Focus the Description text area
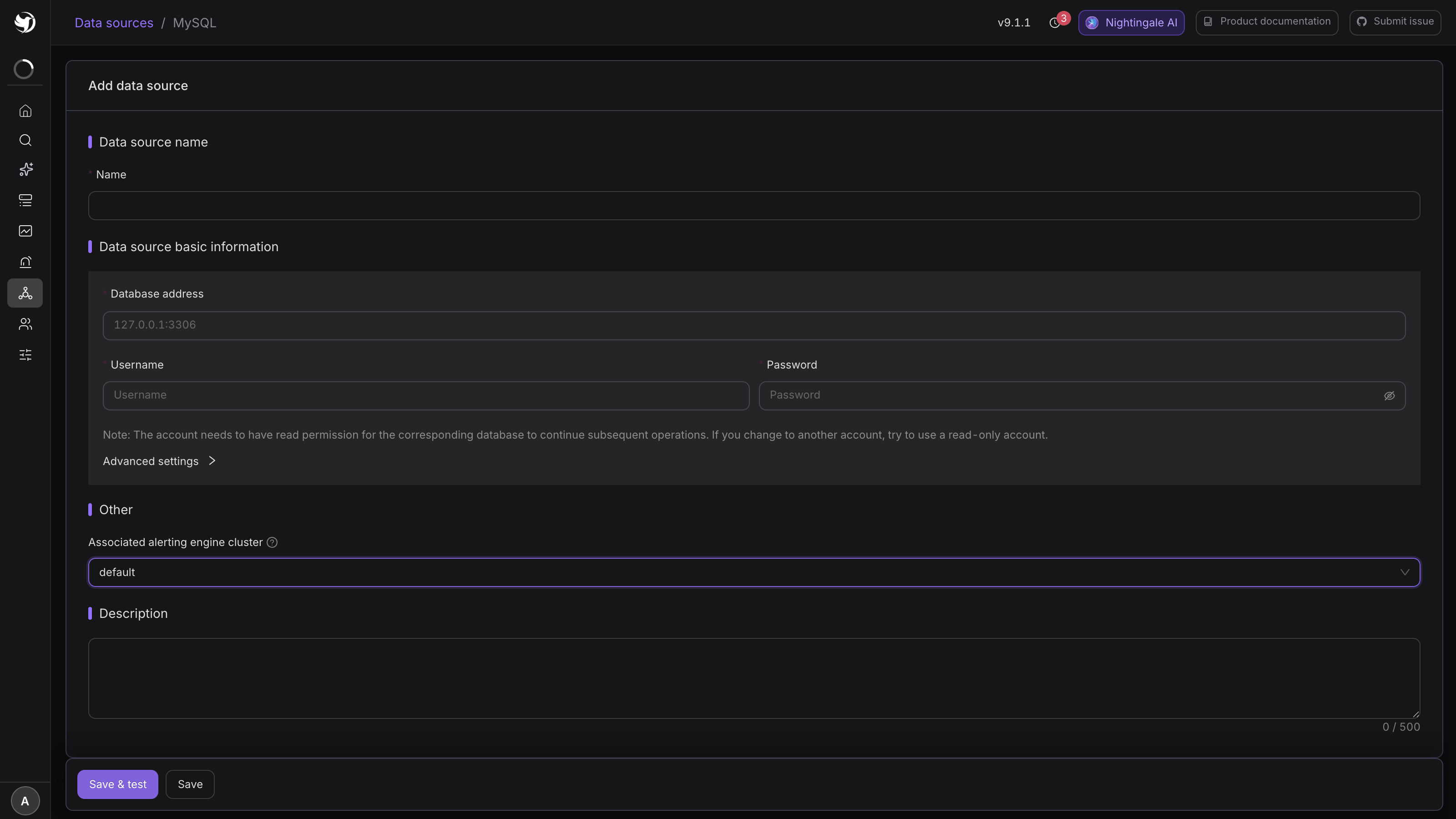The image size is (1456, 819). point(754,678)
